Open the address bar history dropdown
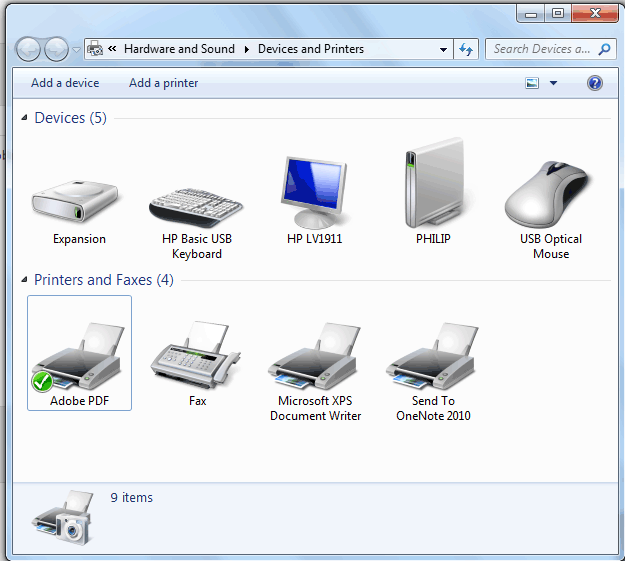The image size is (625, 561). 443,49
